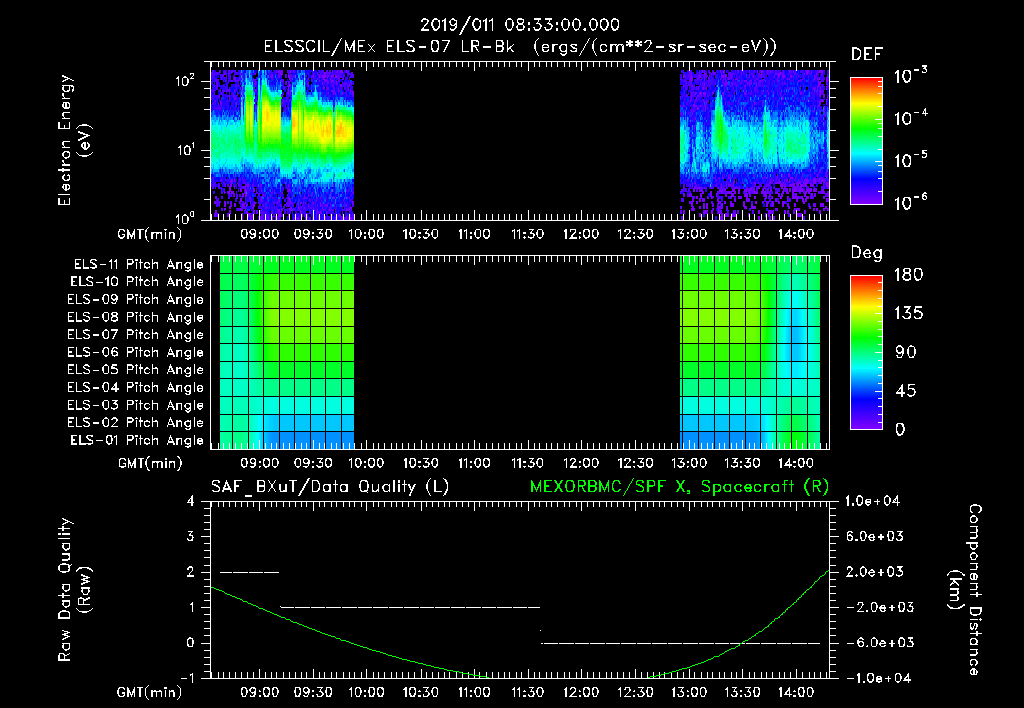
Task: Click the Raw Data Quality (Raw) axis label
Action: [74, 590]
